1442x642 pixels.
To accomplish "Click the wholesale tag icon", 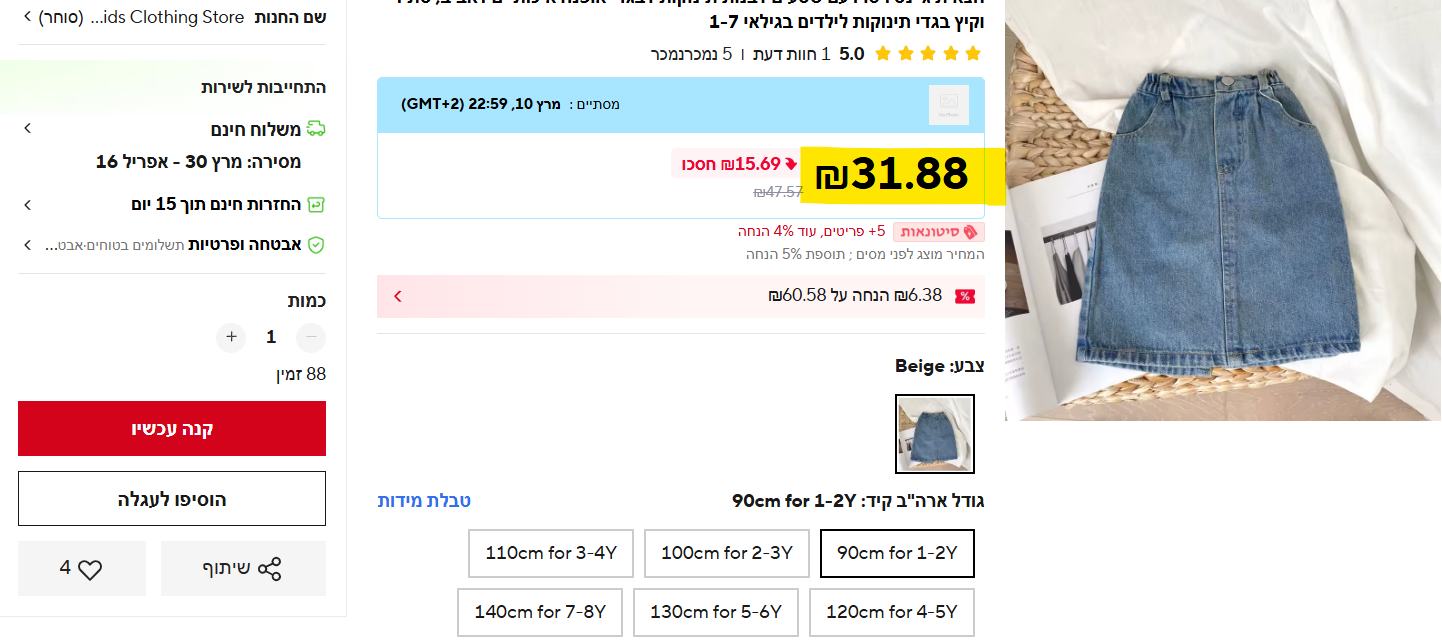I will [969, 232].
